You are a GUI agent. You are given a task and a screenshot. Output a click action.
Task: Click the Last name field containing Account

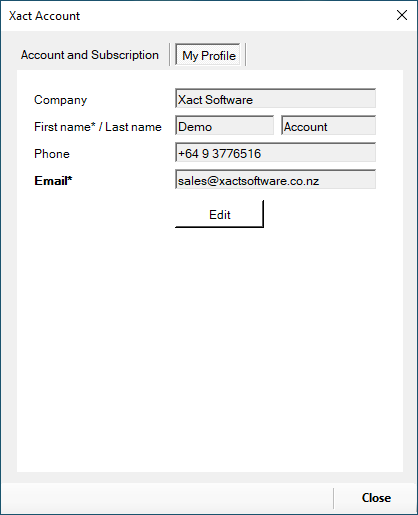(328, 125)
